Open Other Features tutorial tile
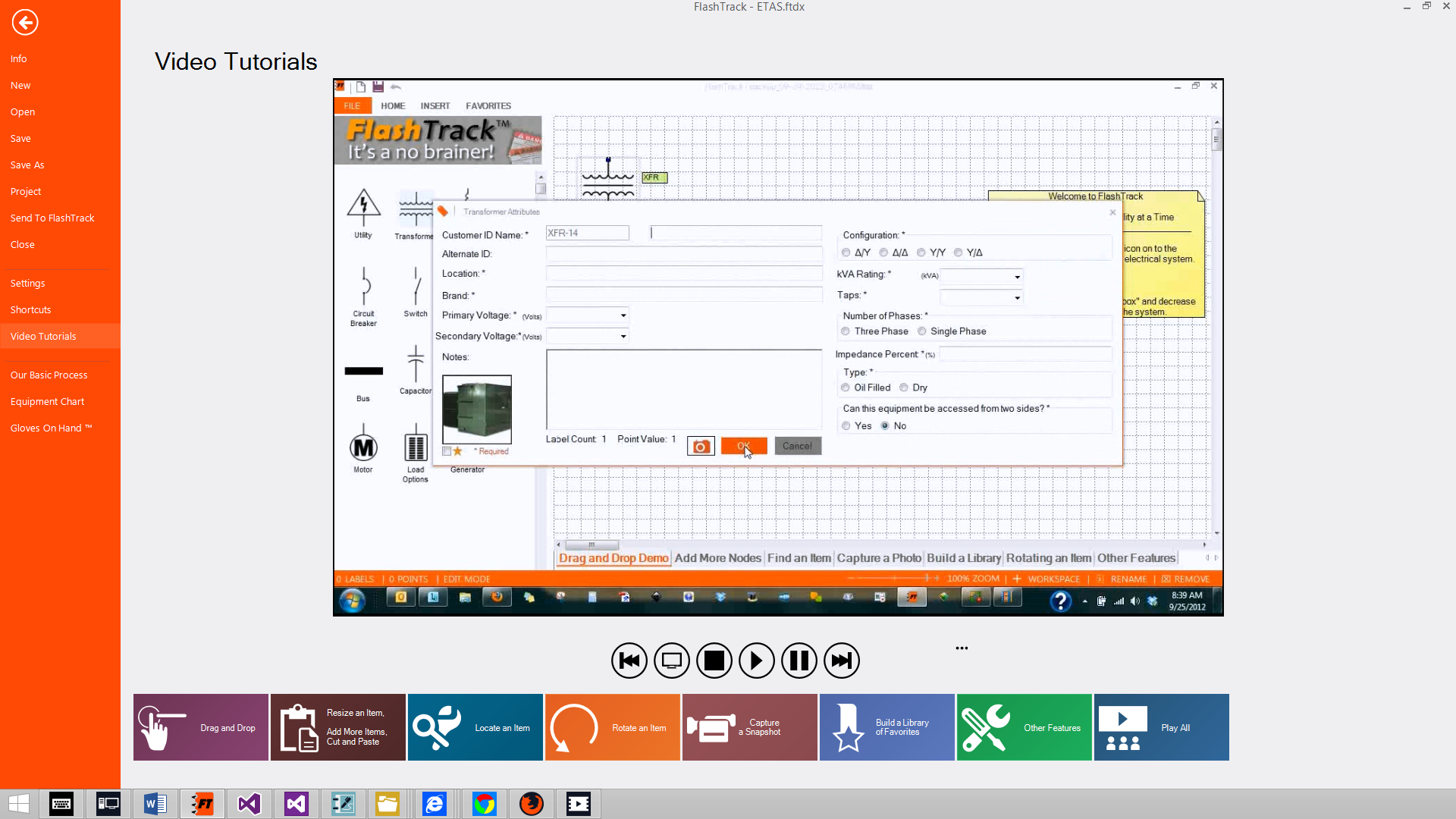The image size is (1456, 819). 1025,727
